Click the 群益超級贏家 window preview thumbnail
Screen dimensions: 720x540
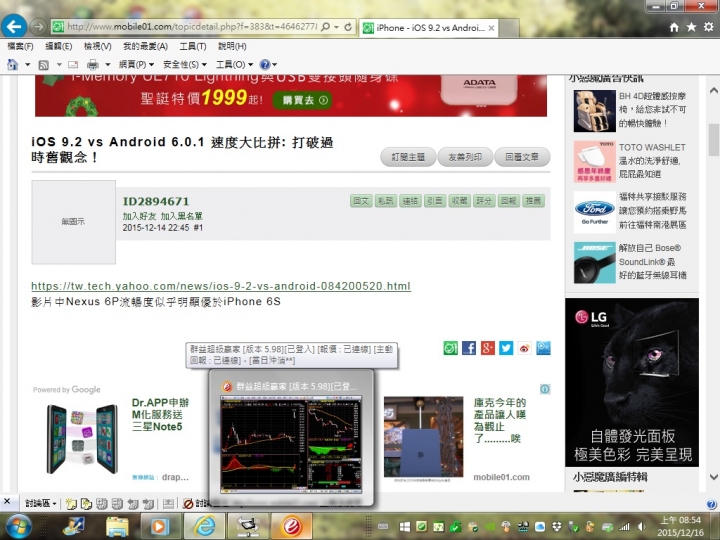(x=291, y=445)
